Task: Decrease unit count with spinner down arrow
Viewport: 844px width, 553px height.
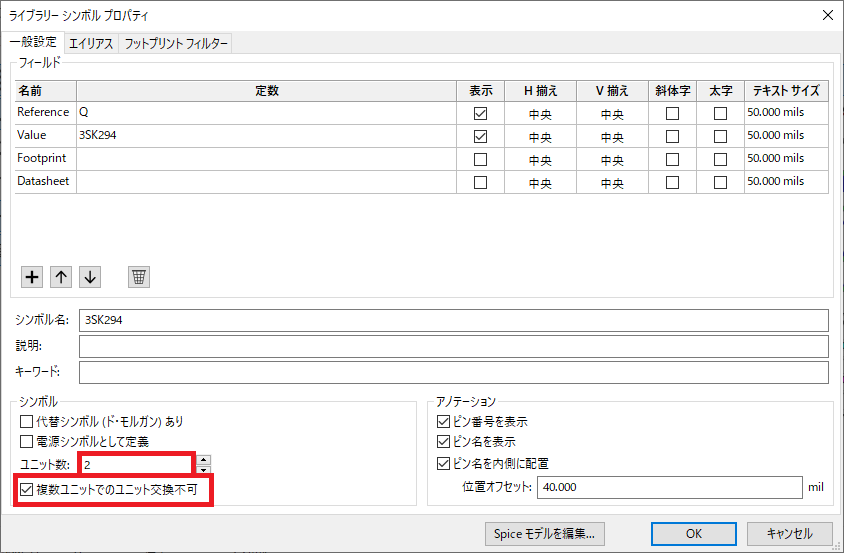Action: 204,469
